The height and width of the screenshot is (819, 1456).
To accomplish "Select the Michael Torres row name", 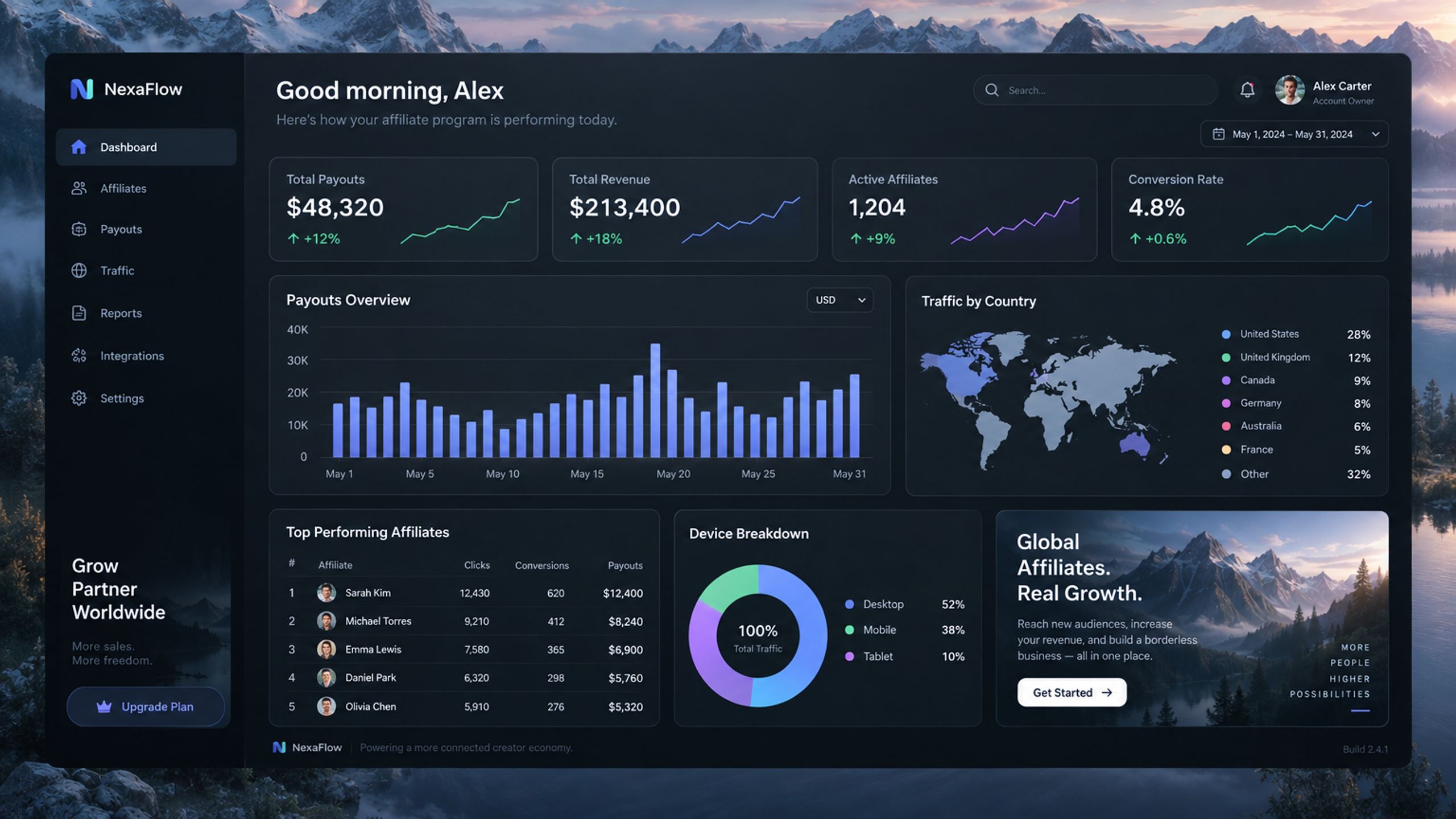I will pyautogui.click(x=378, y=621).
